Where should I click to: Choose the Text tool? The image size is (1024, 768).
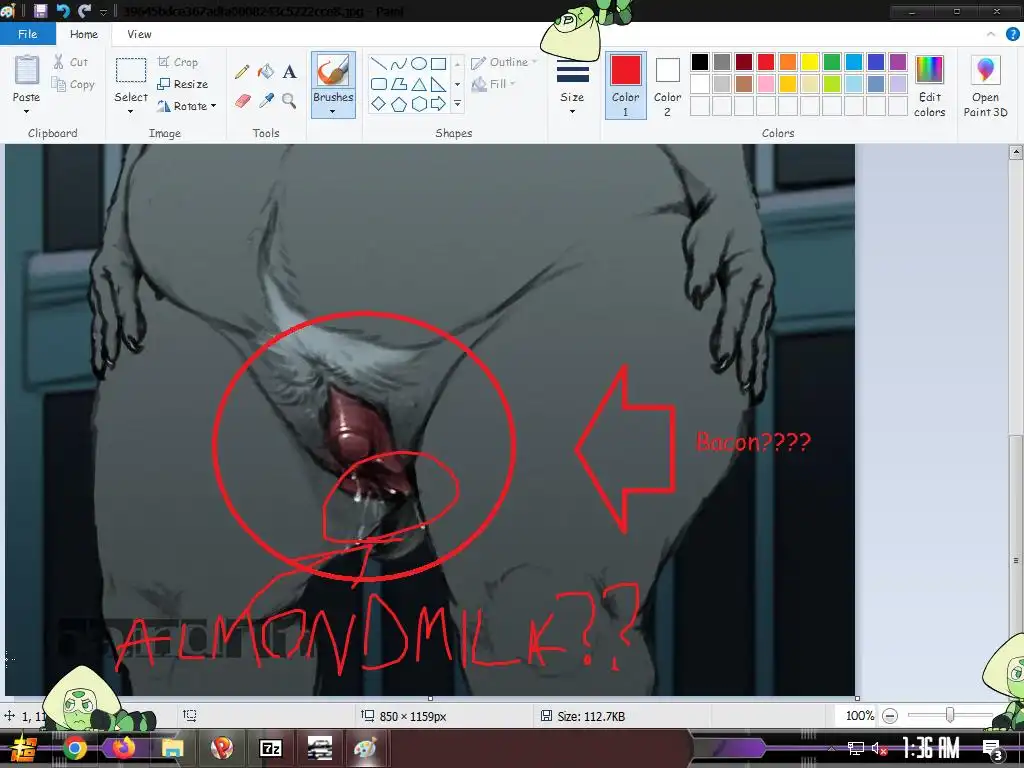[289, 71]
